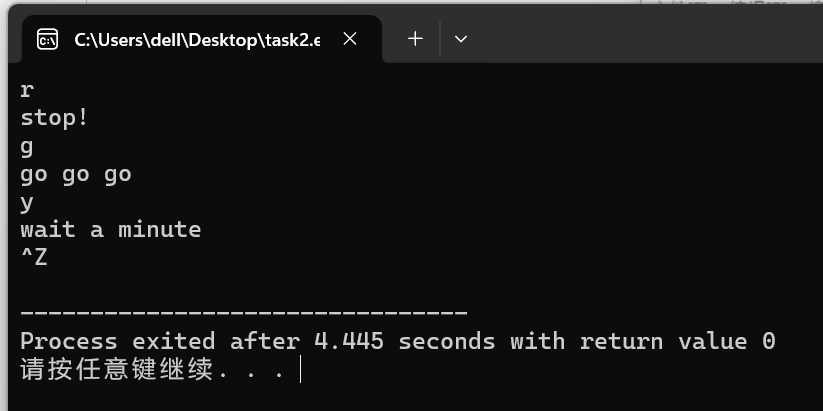Close the task2 terminal tab
The width and height of the screenshot is (823, 411).
(350, 39)
